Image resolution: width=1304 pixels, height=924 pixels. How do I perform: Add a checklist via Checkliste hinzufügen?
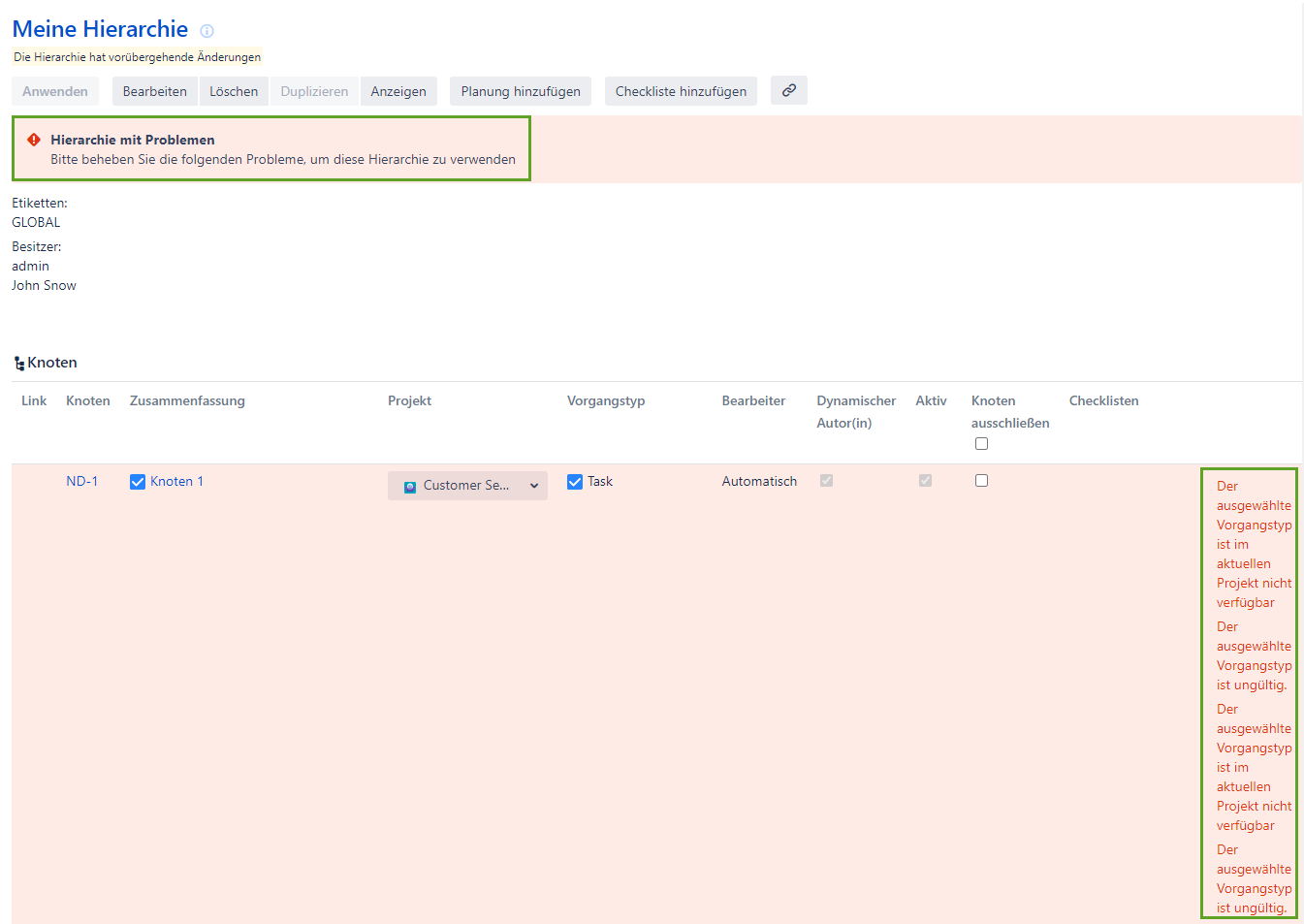coord(681,91)
